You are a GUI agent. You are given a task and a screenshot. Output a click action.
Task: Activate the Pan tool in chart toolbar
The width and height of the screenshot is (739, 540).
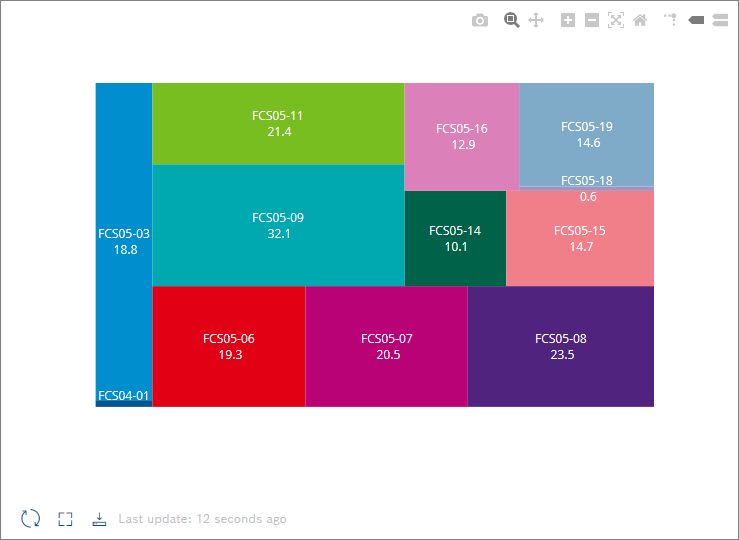coord(535,20)
